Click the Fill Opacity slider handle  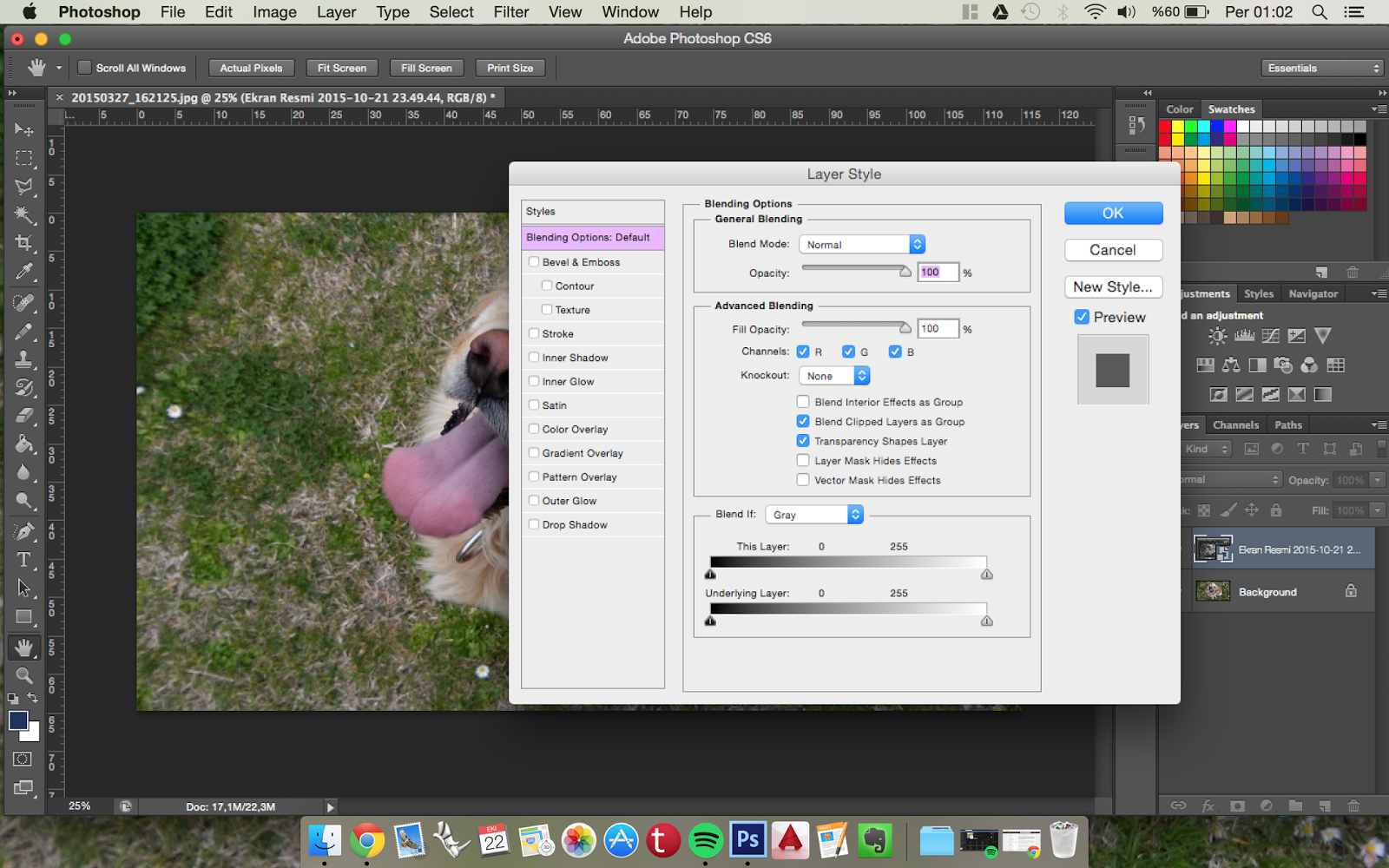coord(905,328)
